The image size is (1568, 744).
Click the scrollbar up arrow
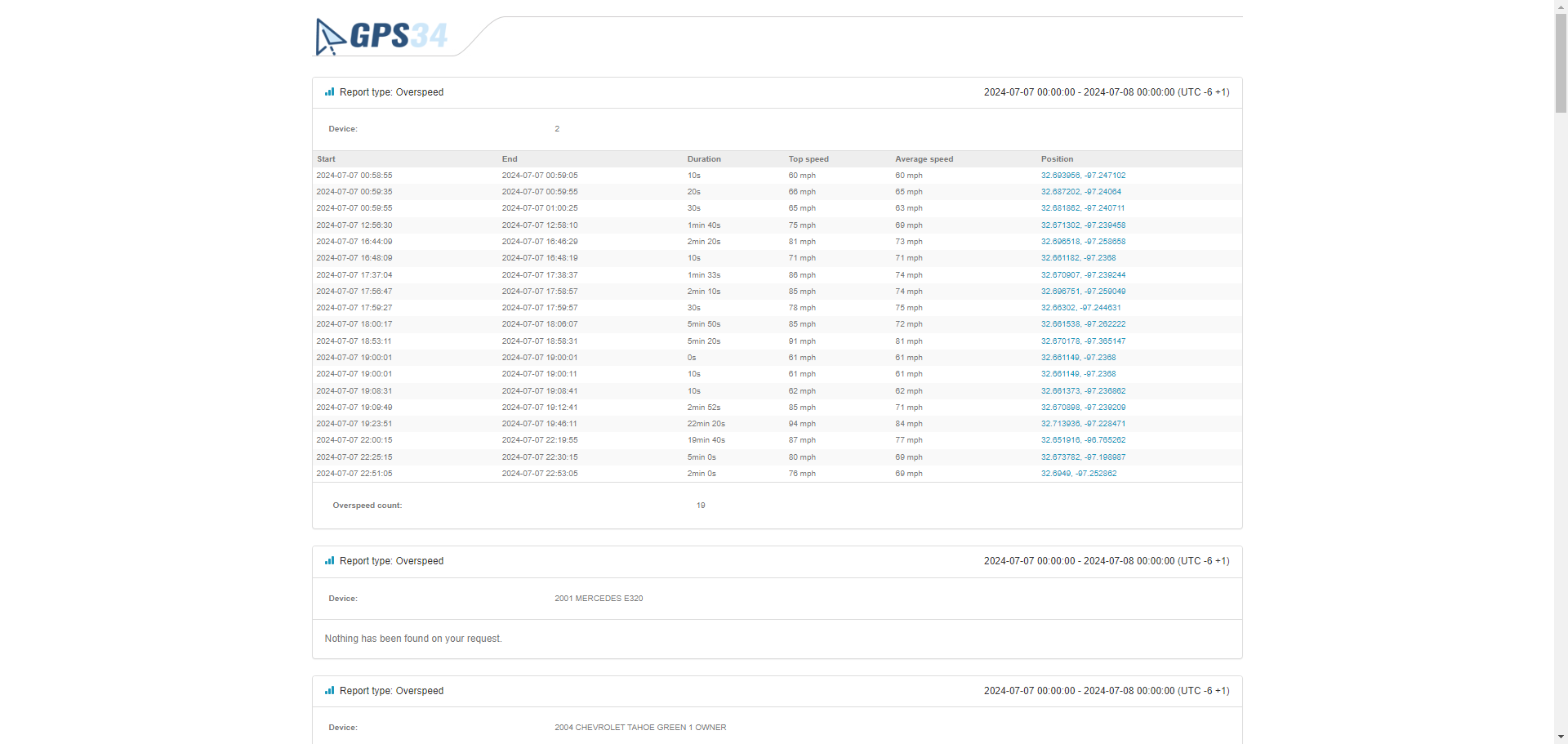click(x=1561, y=6)
